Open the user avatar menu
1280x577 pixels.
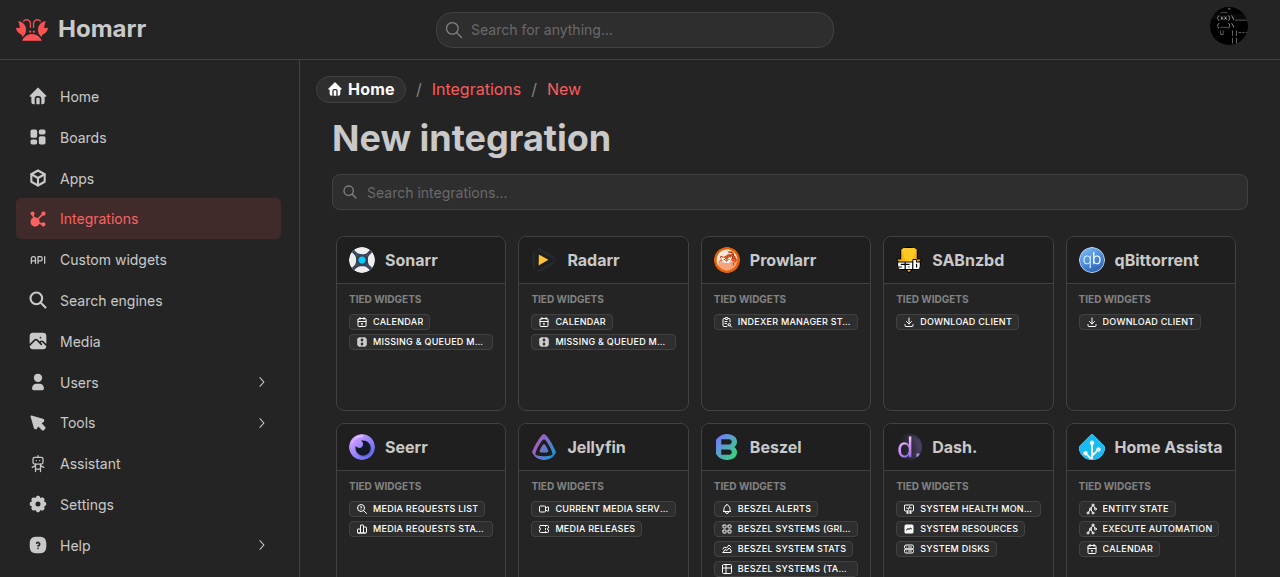point(1229,26)
